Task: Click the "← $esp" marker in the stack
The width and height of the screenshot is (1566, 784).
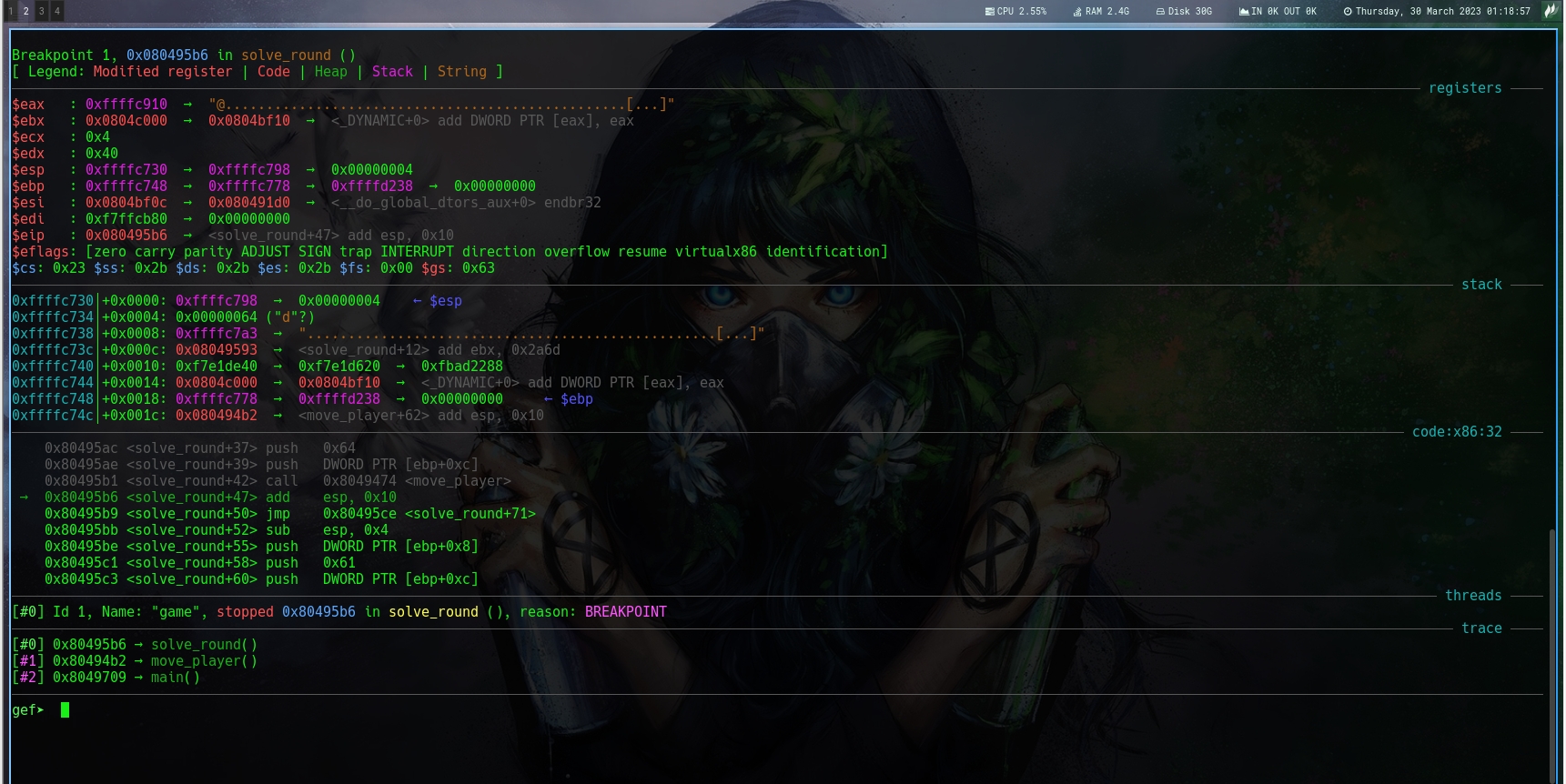Action: 438,300
